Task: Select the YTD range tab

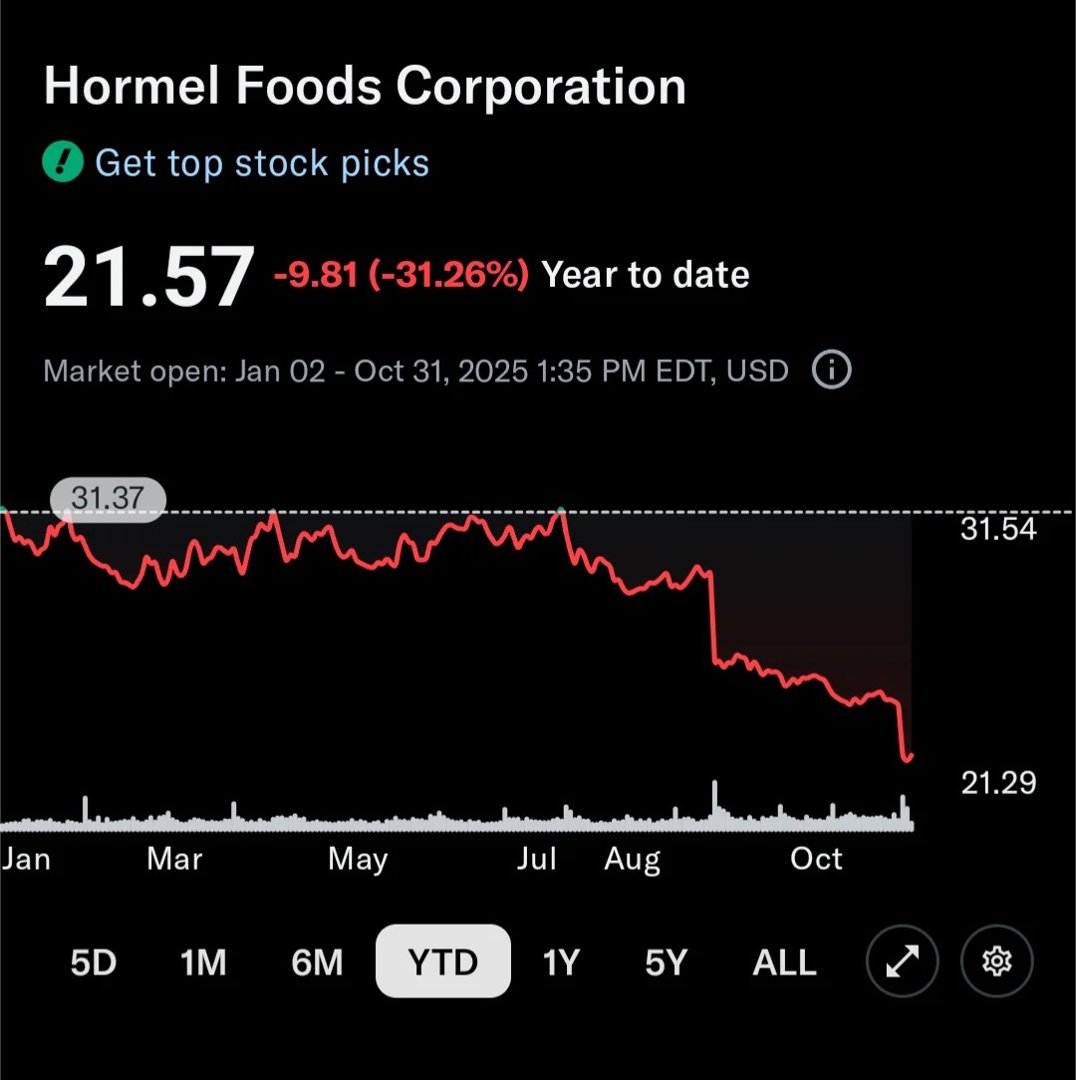Action: click(443, 962)
